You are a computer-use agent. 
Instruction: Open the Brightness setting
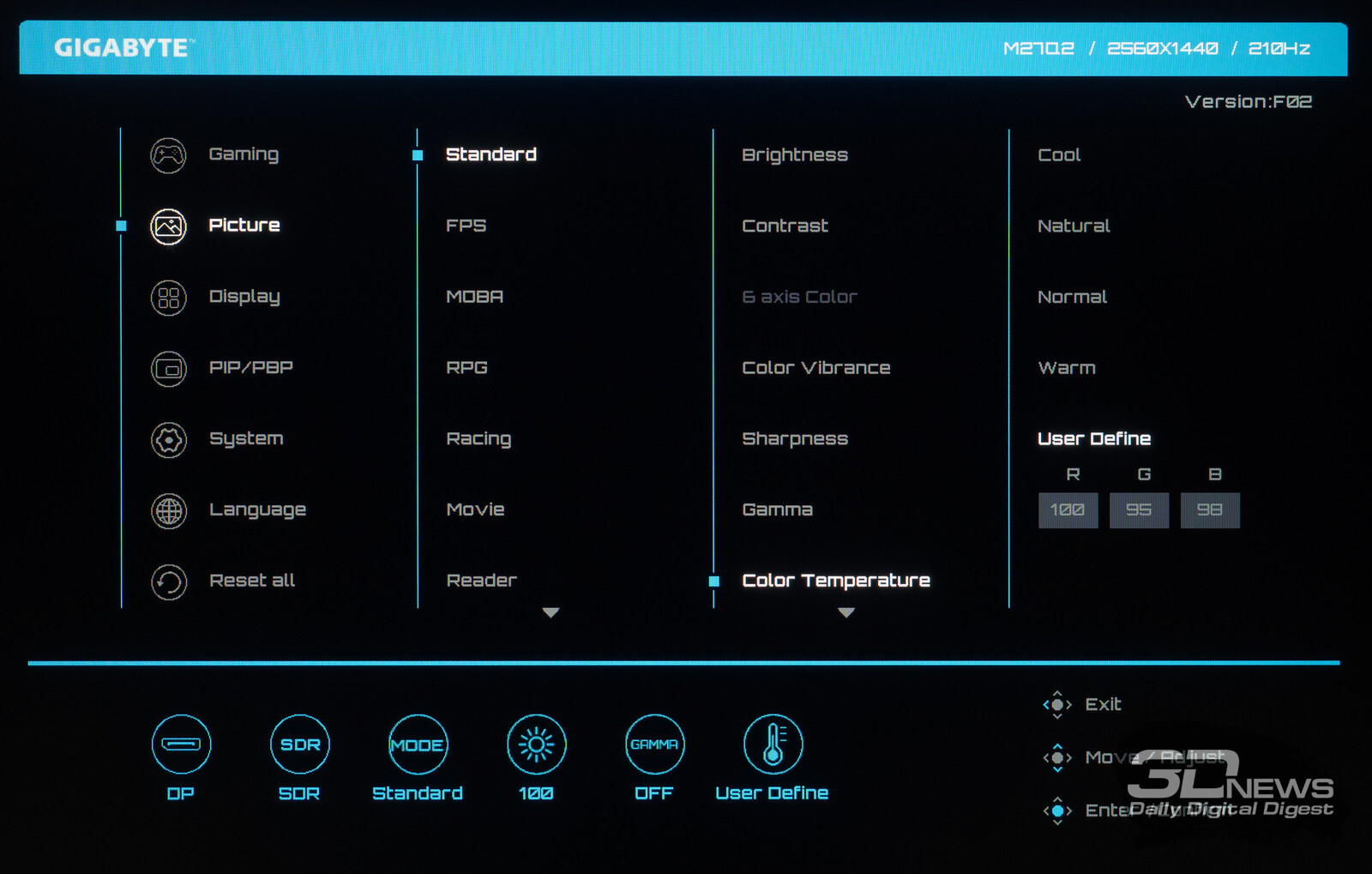794,155
